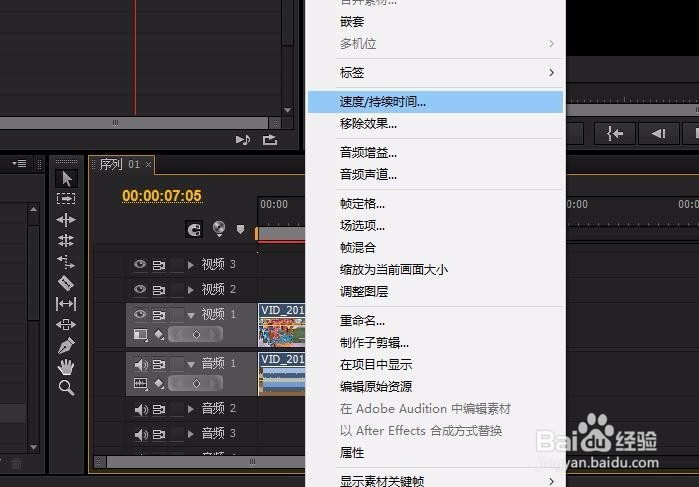Choose 属性 in context menu
This screenshot has height=487, width=699.
(435, 453)
